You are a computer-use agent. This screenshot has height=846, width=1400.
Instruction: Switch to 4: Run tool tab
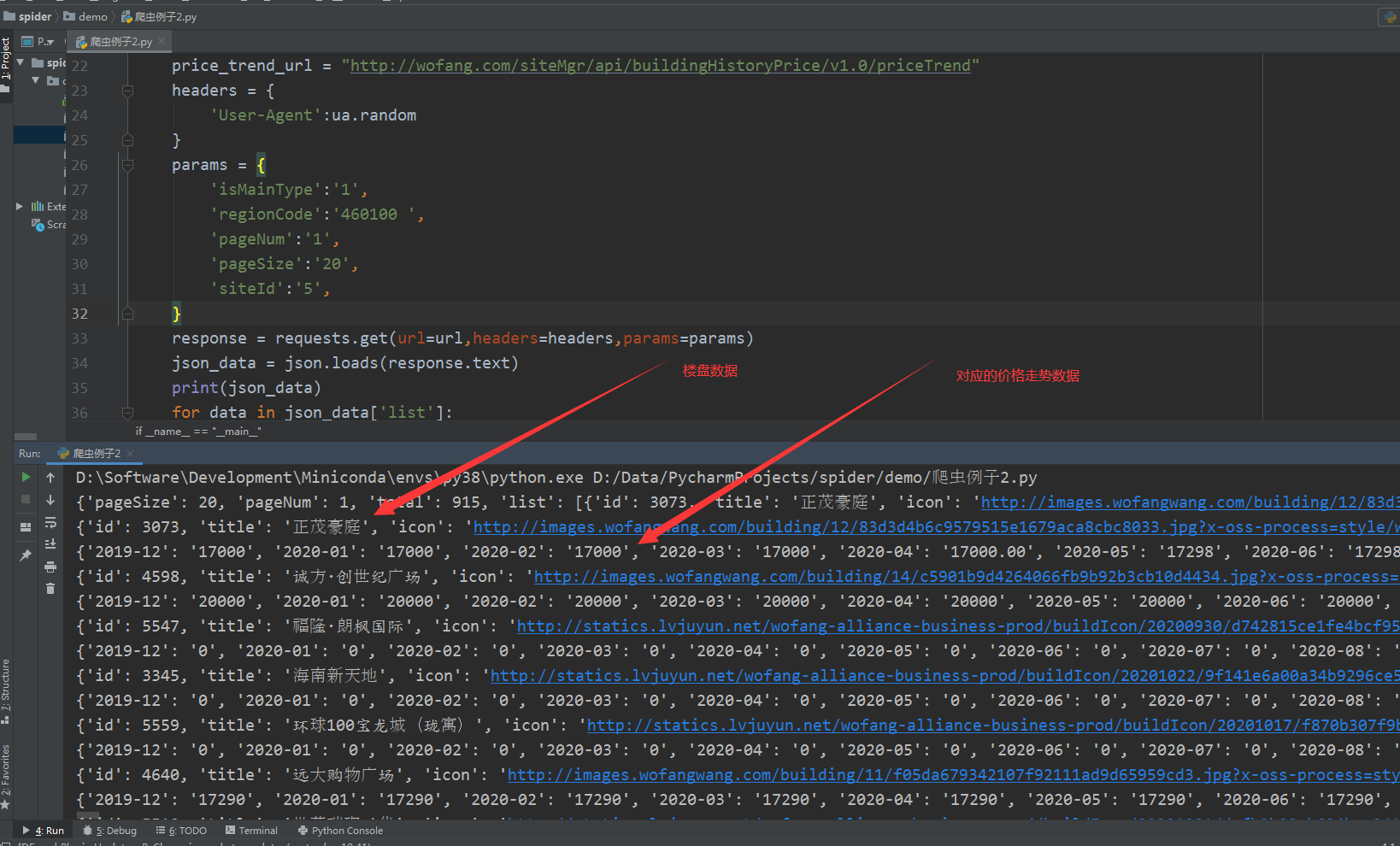pyautogui.click(x=44, y=831)
